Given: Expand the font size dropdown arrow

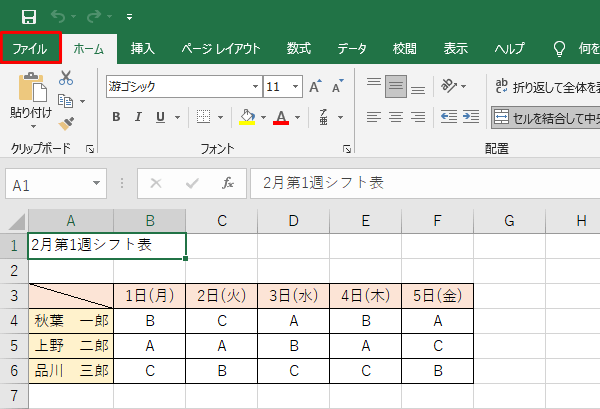Looking at the screenshot, I should 295,86.
